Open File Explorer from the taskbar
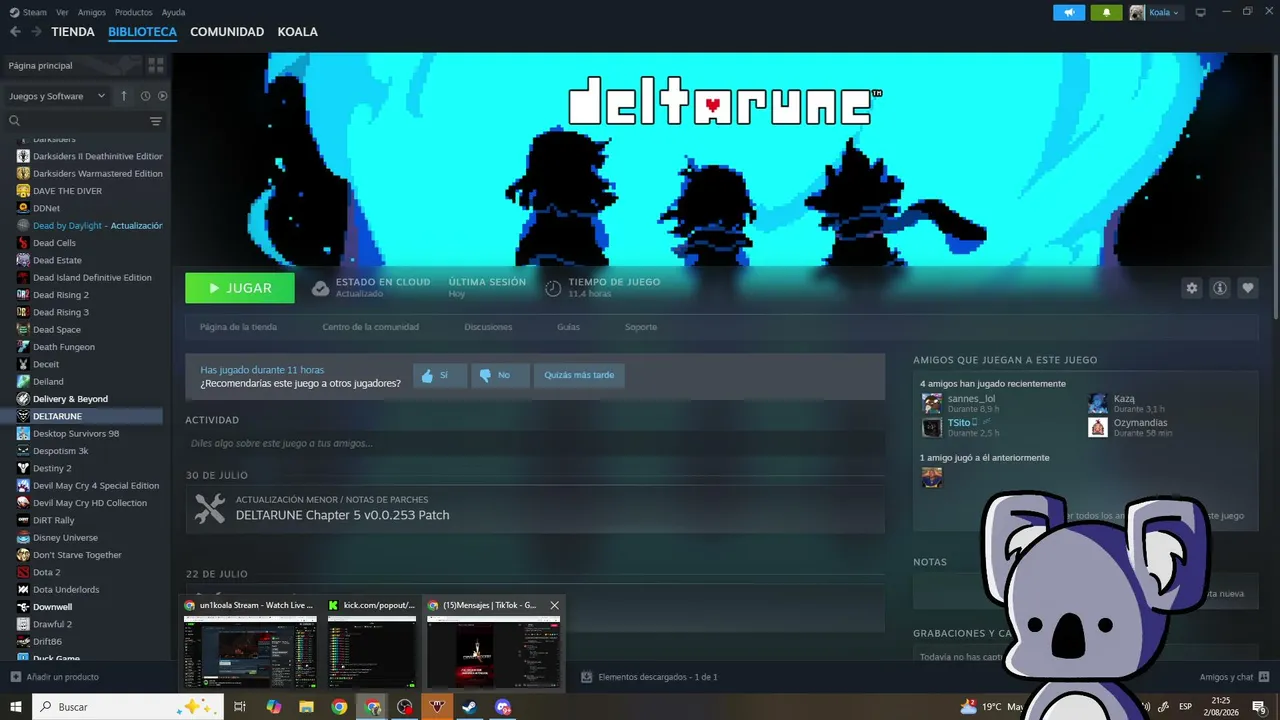Viewport: 1280px width, 720px height. (306, 707)
